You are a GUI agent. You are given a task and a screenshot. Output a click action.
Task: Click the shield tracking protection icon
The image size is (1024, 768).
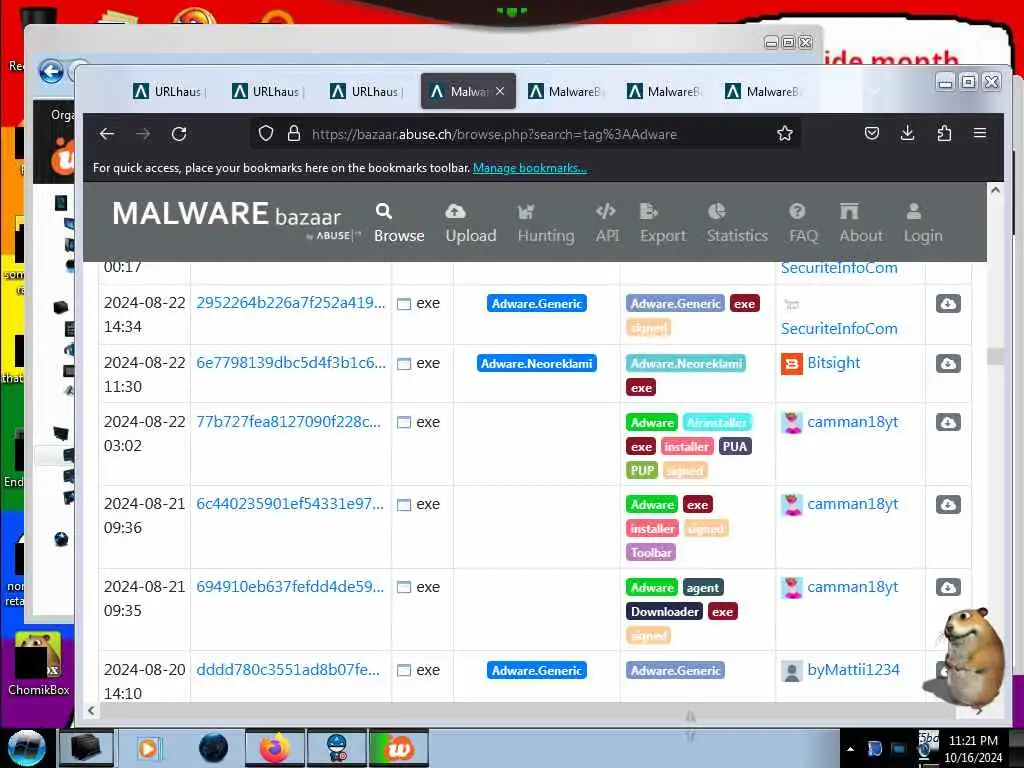pyautogui.click(x=266, y=134)
